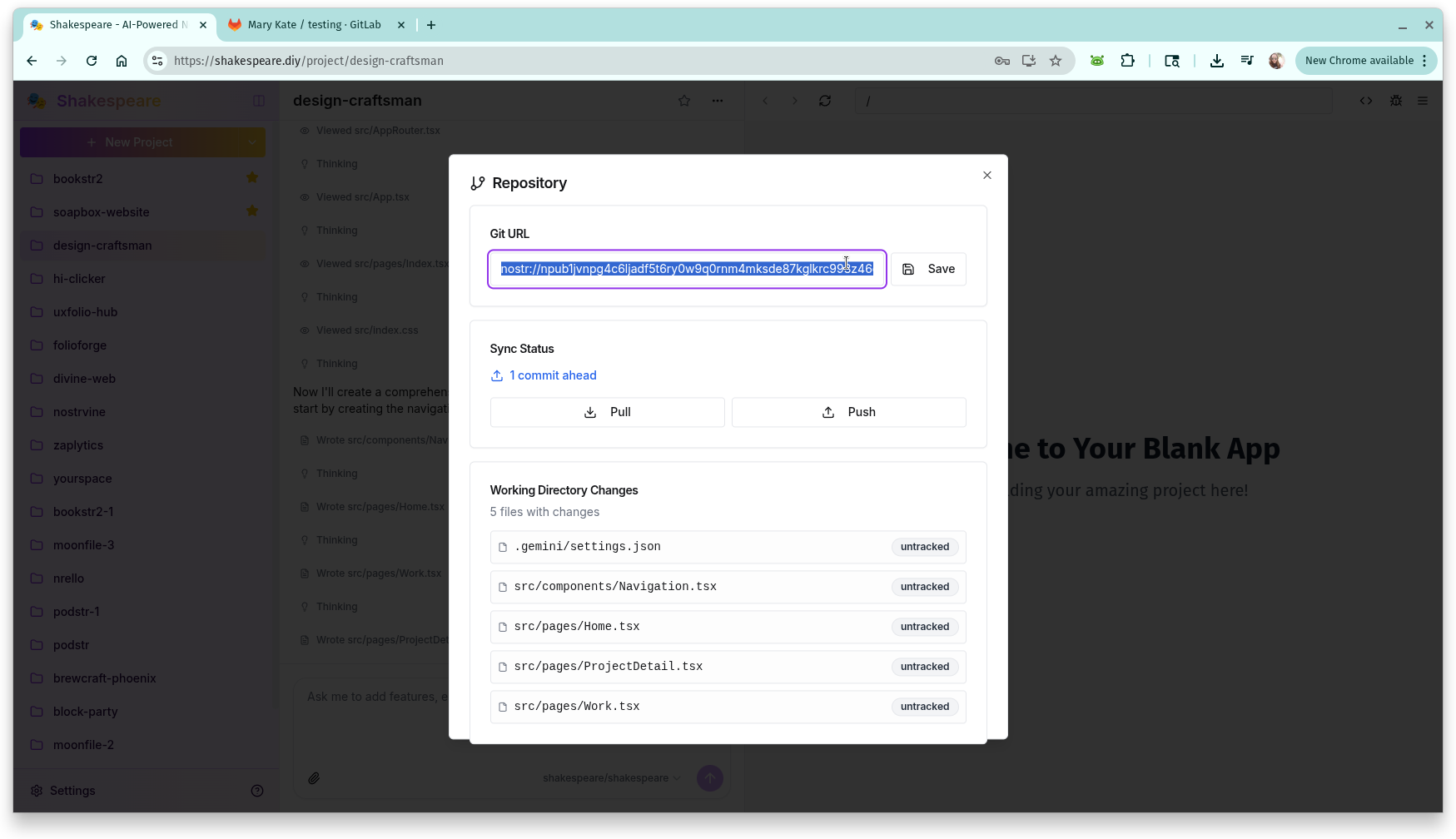Open the shakespeare/shakespeare model dropdown
Image resolution: width=1456 pixels, height=839 pixels.
pos(611,778)
